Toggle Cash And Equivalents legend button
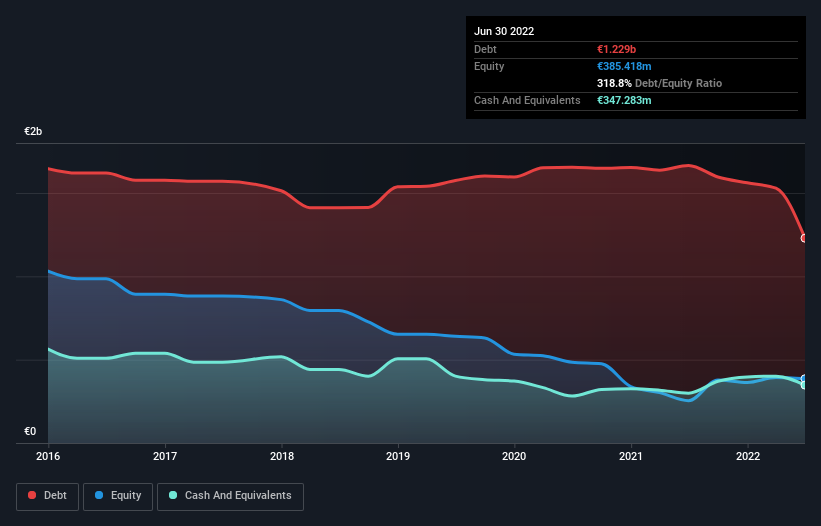Screen dimensions: 821x526 (x=230, y=496)
